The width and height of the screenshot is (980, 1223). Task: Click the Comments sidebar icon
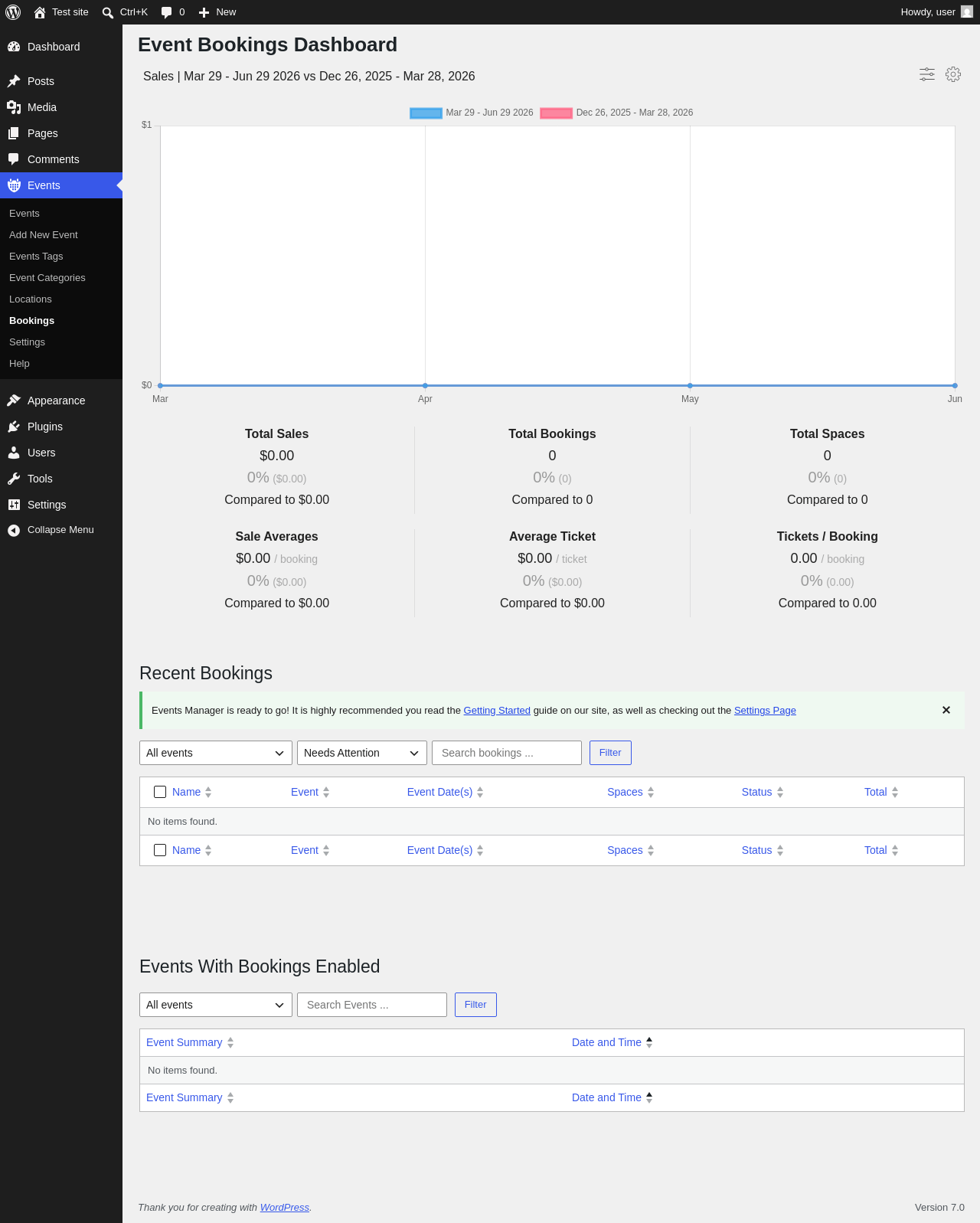pyautogui.click(x=14, y=159)
